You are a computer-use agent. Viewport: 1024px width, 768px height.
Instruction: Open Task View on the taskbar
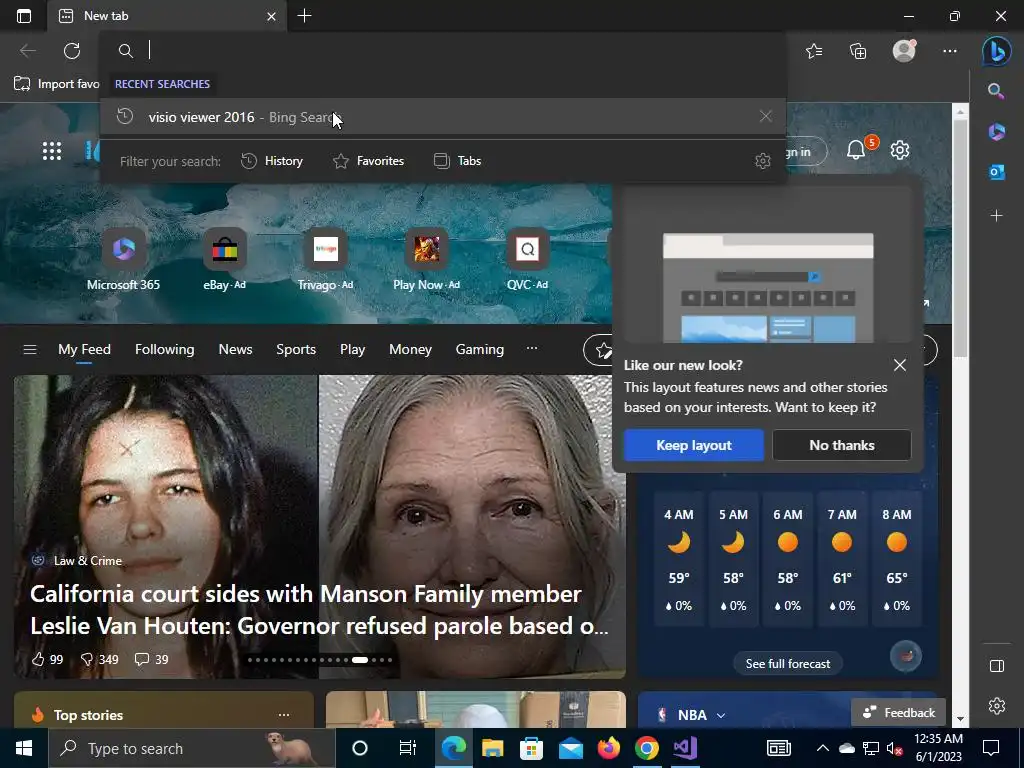[408, 748]
